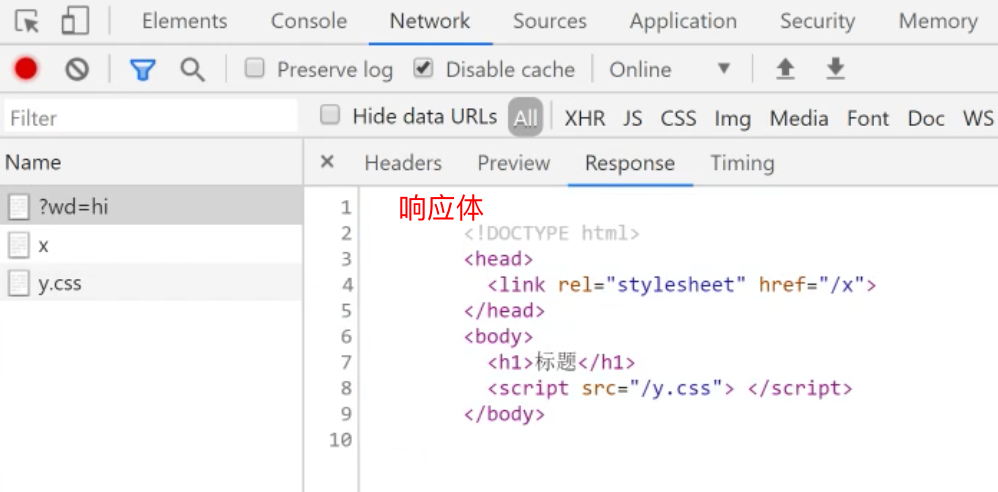Click into the Filter text field
998x492 pixels.
151,117
